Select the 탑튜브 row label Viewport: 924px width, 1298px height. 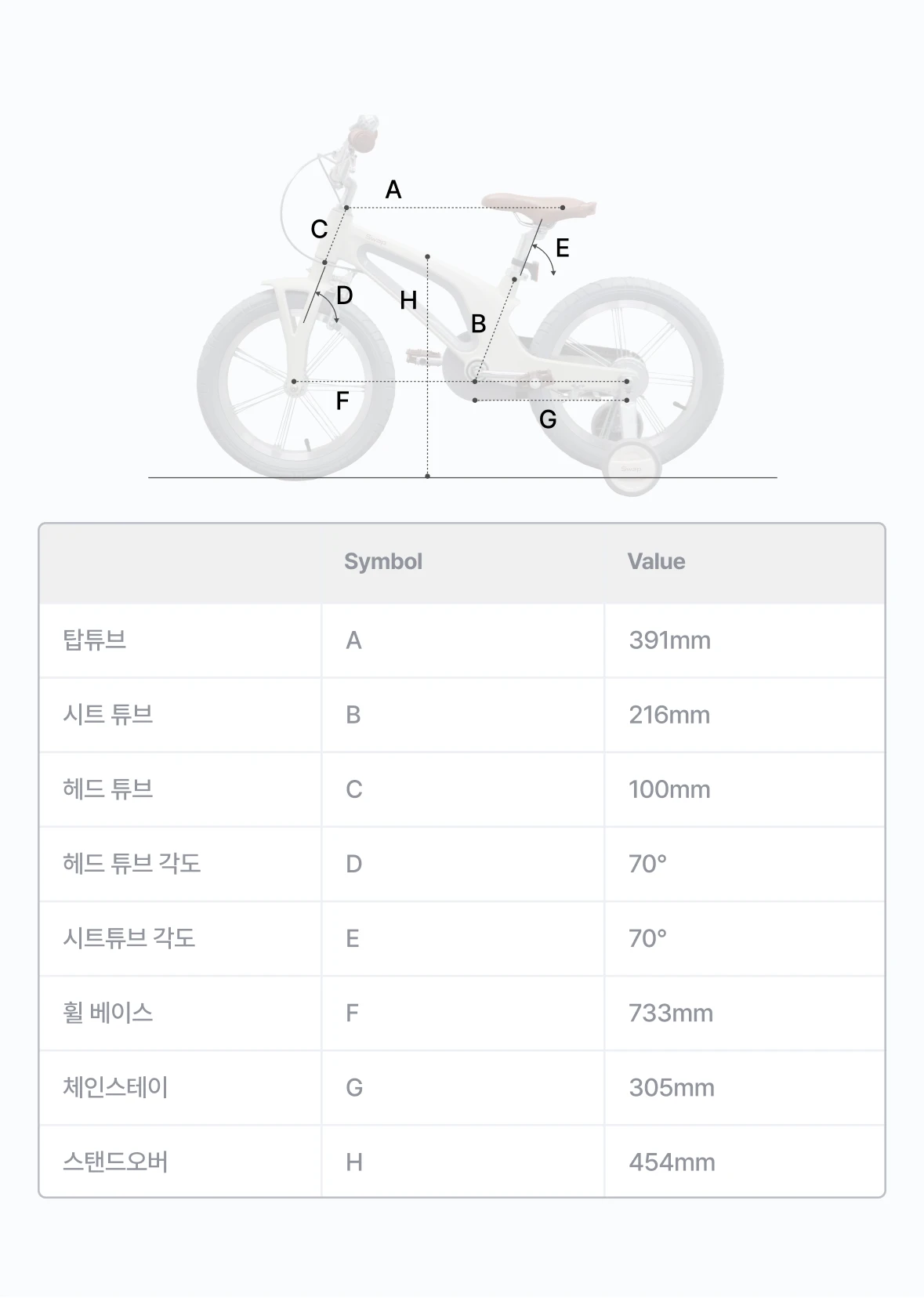click(94, 640)
